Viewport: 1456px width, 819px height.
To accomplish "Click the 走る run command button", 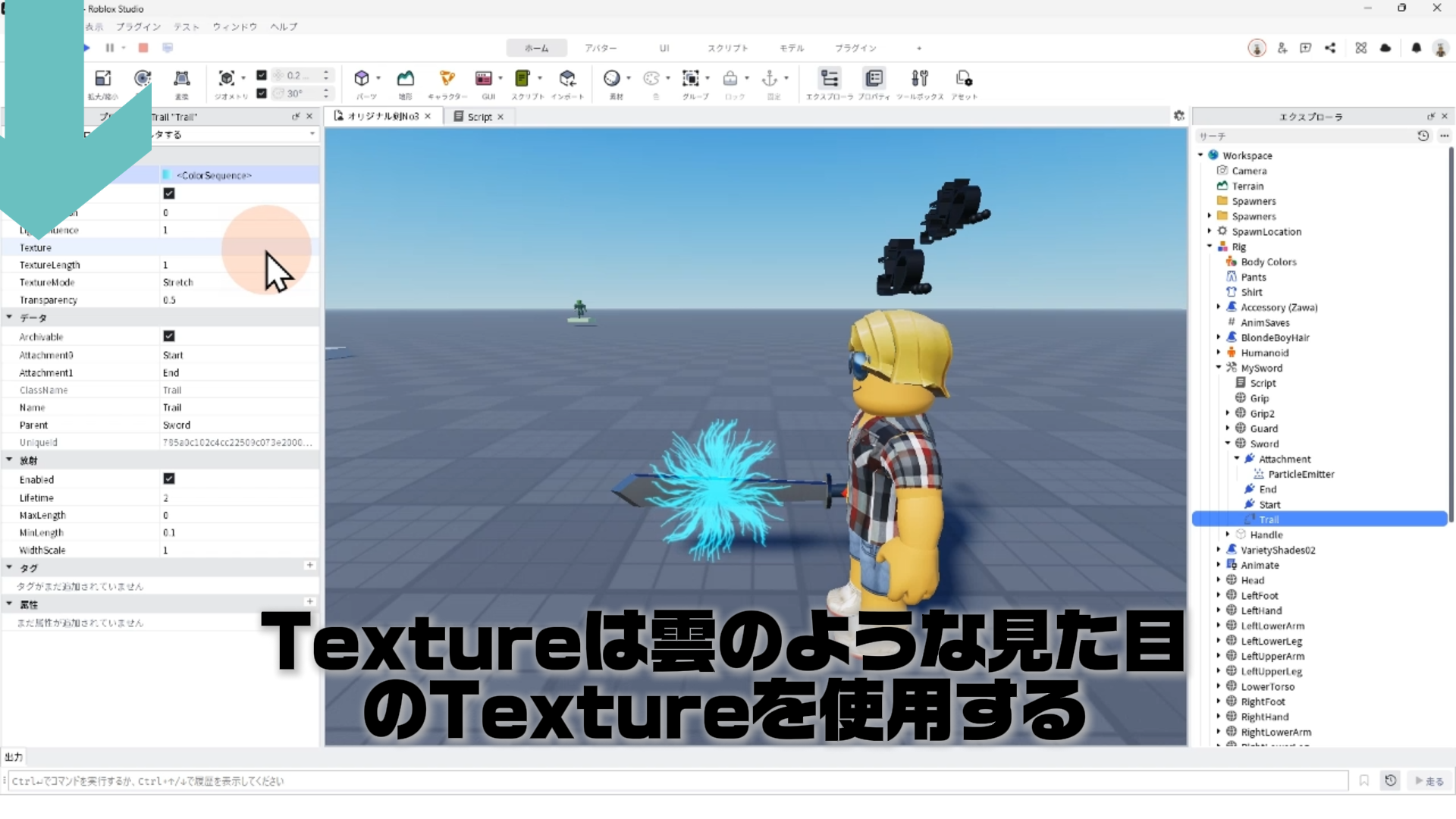I will pyautogui.click(x=1429, y=781).
